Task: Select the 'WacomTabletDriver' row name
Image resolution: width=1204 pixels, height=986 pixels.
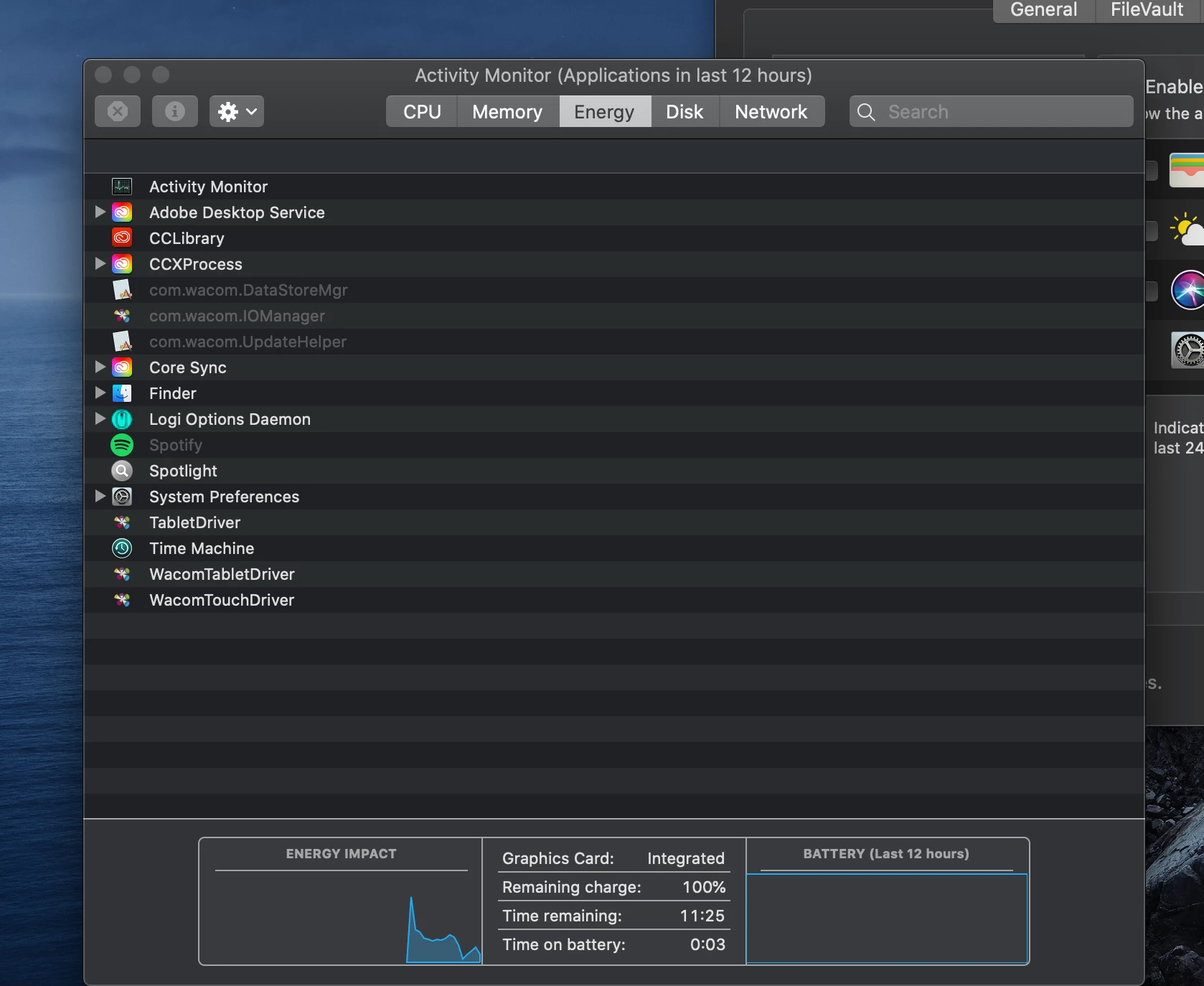Action: tap(222, 574)
